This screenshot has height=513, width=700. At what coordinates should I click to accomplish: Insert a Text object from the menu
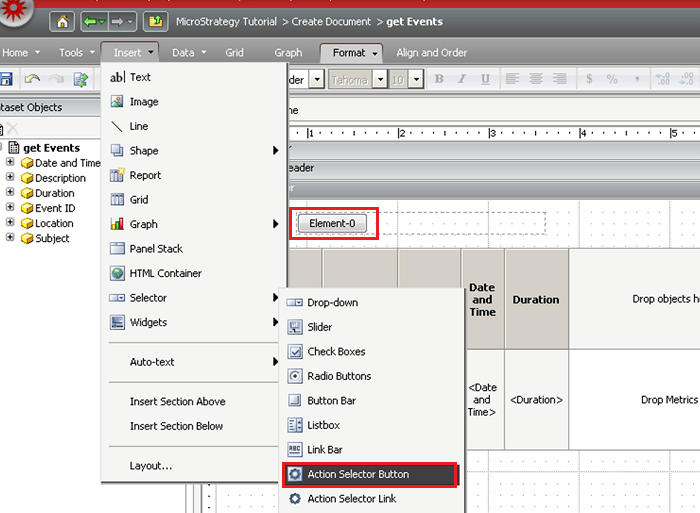coord(193,77)
